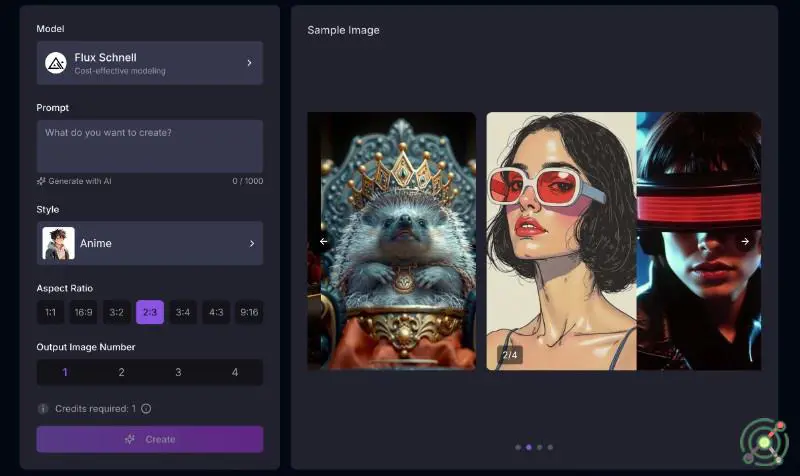Expand the Anime style chooser
The height and width of the screenshot is (476, 800).
pyautogui.click(x=150, y=243)
